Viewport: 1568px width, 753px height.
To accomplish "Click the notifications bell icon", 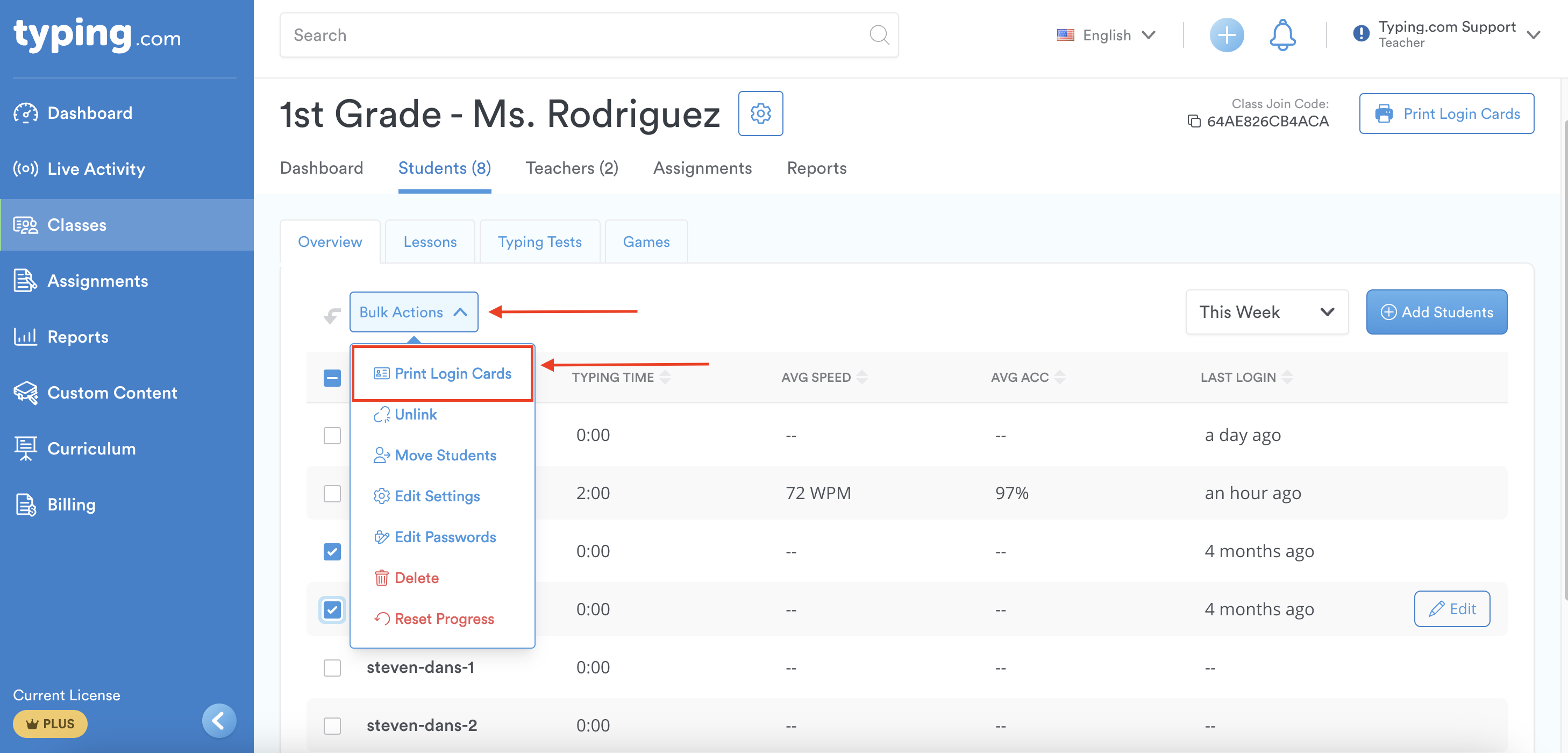I will pyautogui.click(x=1282, y=35).
